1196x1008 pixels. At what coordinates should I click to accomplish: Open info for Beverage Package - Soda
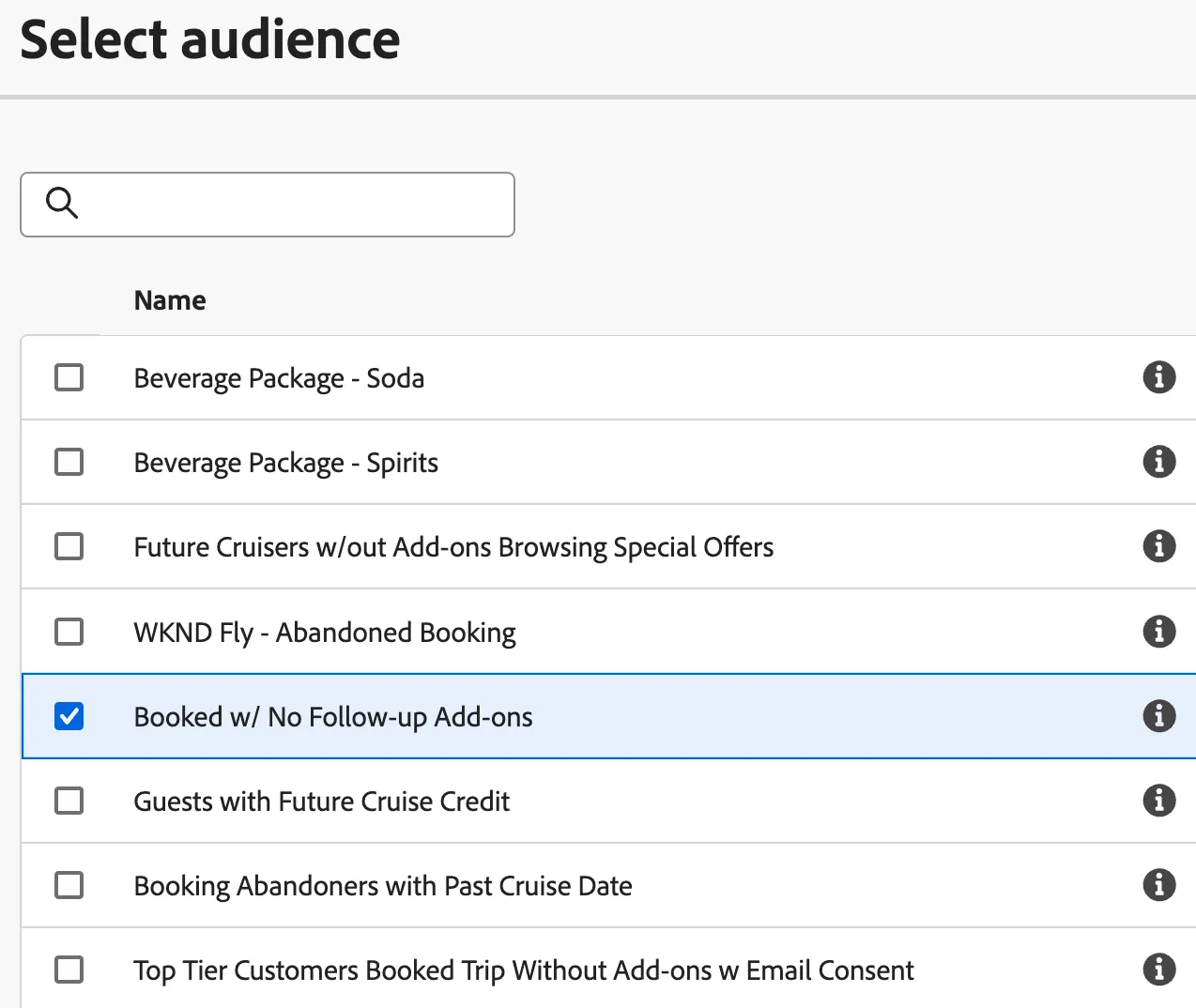(x=1159, y=377)
